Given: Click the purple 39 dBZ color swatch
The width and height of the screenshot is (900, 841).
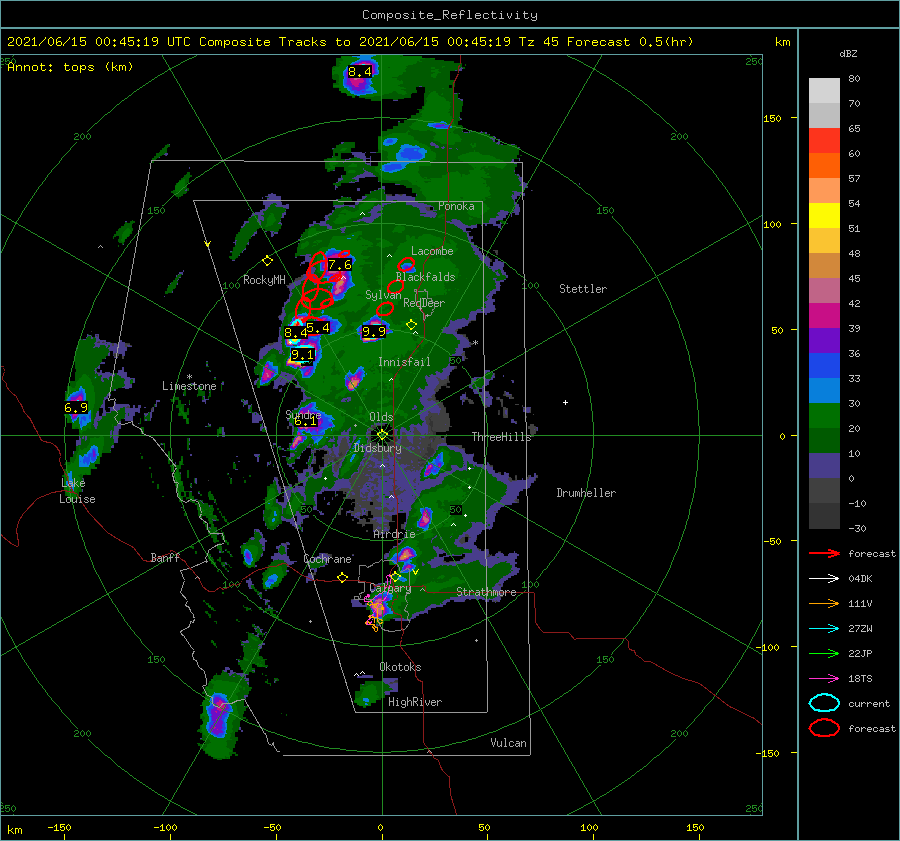Looking at the screenshot, I should [824, 340].
